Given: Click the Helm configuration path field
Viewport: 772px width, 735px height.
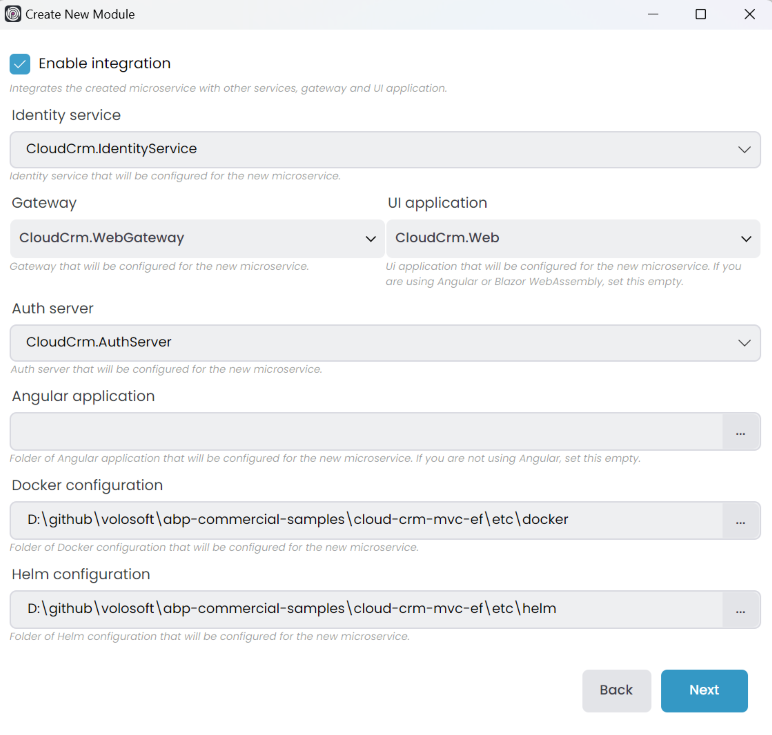Looking at the screenshot, I should (366, 610).
